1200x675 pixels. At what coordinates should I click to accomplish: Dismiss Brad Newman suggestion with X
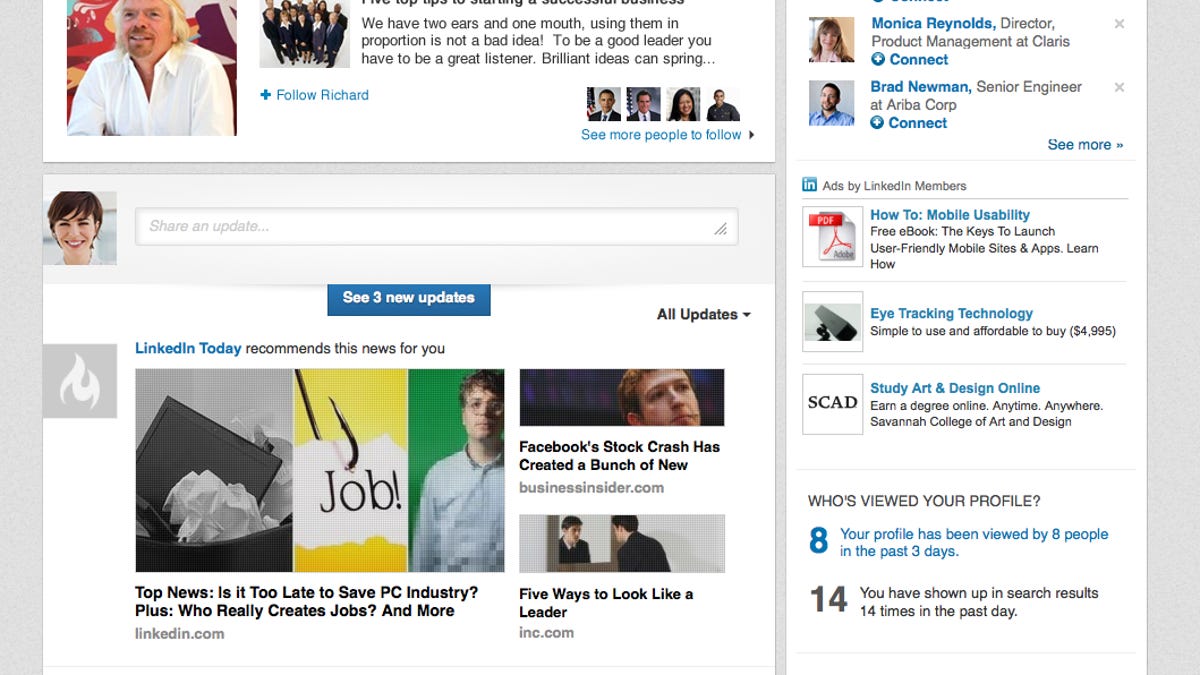point(1119,88)
